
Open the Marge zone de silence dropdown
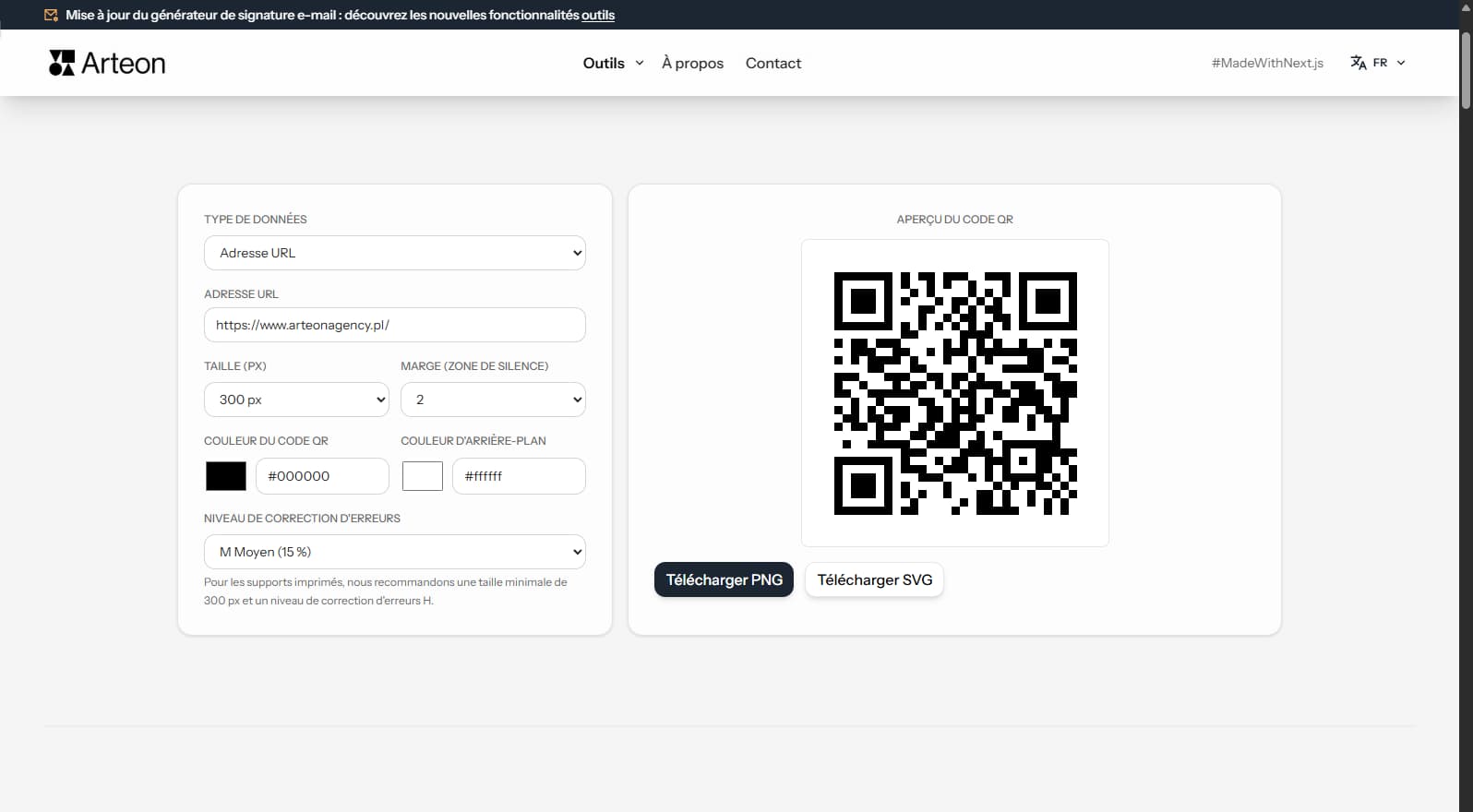[x=493, y=400]
